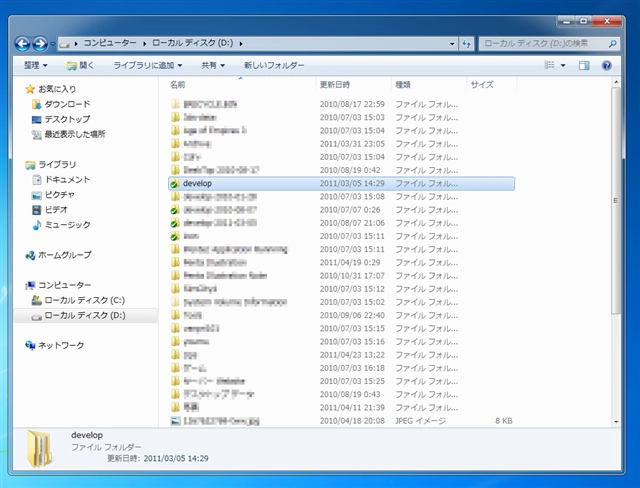Sort by 更新日時 column header

point(353,84)
